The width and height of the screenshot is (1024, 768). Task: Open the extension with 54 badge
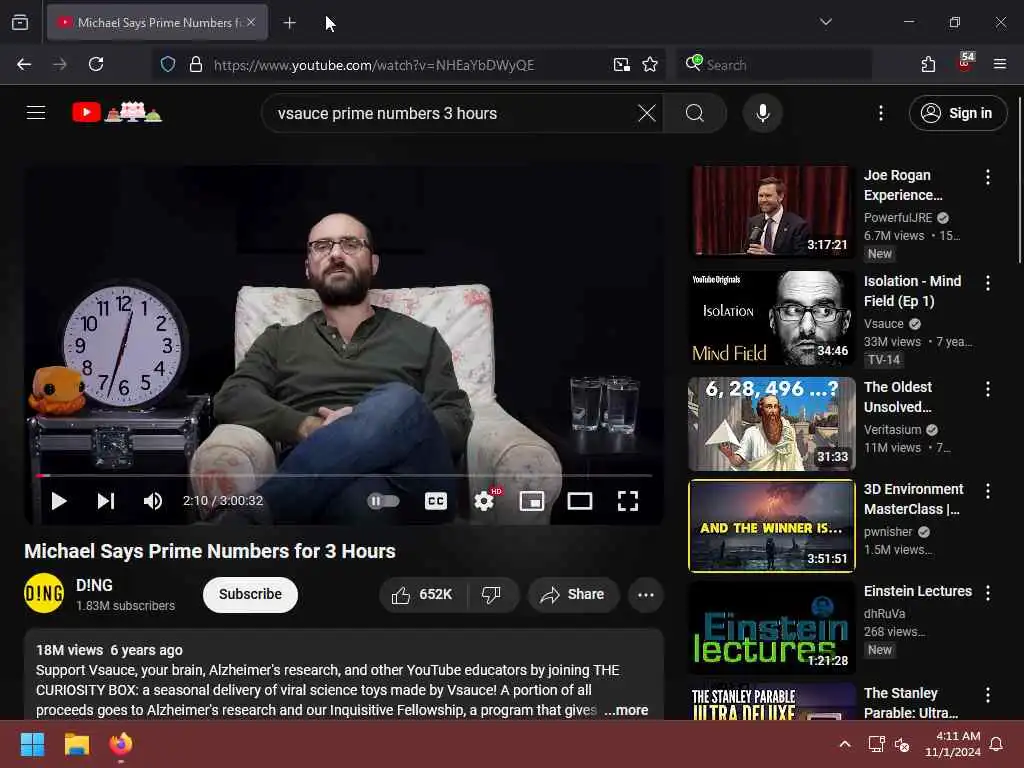click(x=965, y=63)
